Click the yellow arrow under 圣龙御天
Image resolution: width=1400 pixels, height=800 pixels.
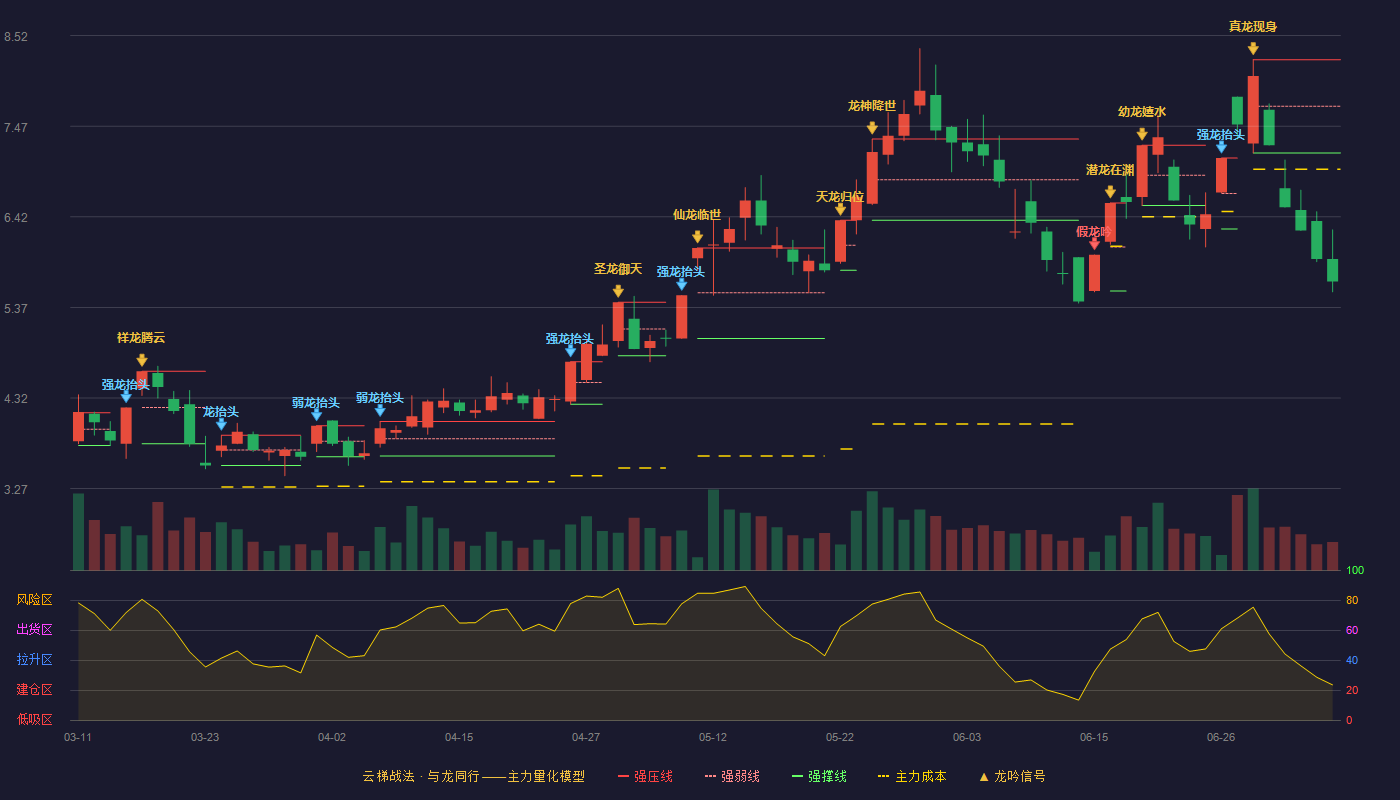618,291
